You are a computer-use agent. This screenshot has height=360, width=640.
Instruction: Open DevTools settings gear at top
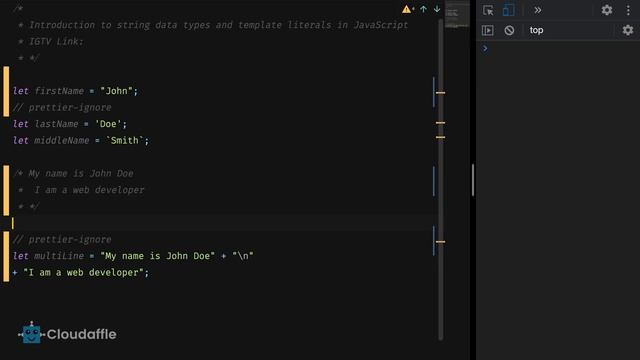click(607, 10)
